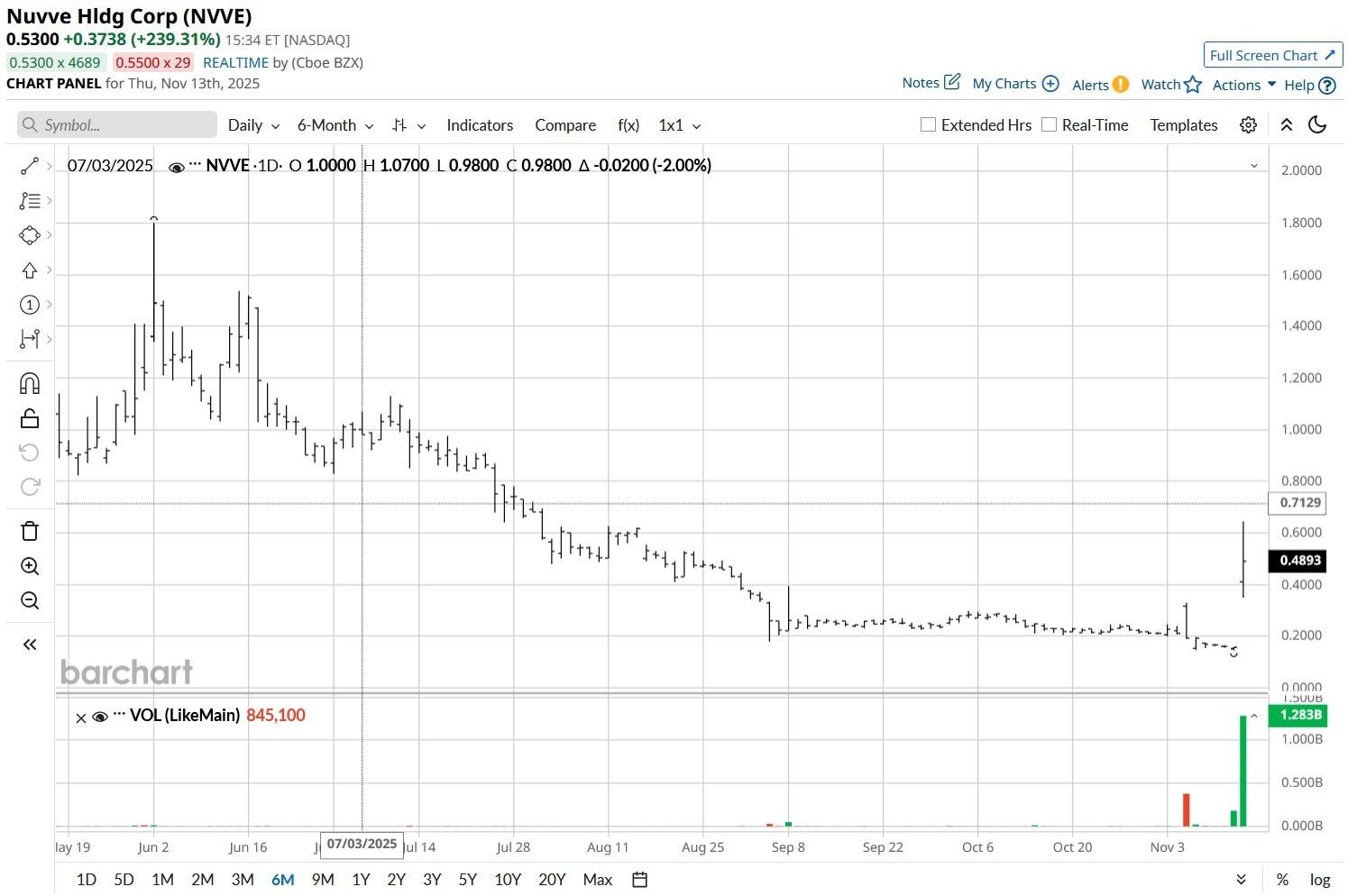
Task: Click the undo arrow icon
Action: (29, 453)
